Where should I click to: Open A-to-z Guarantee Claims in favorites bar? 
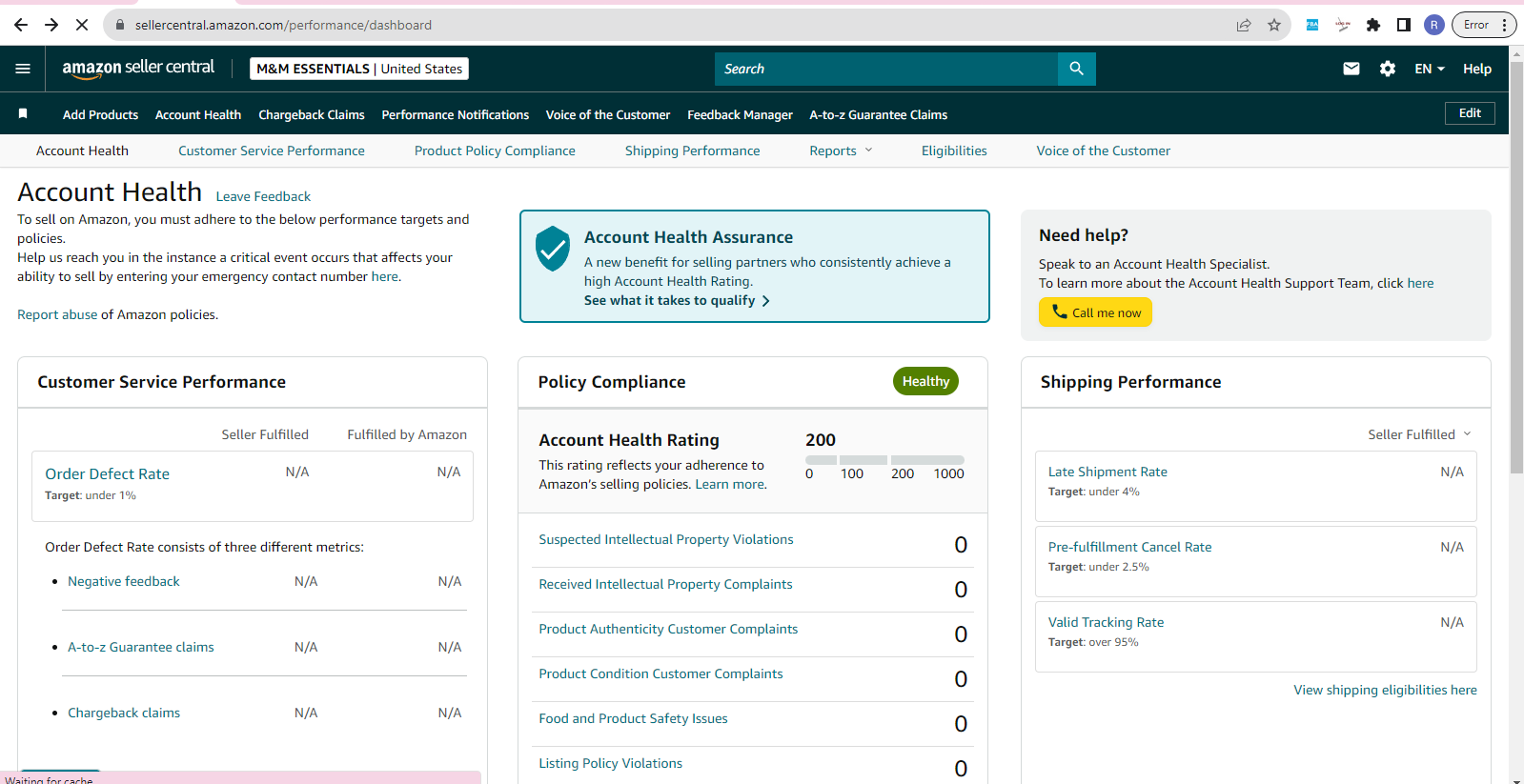[879, 114]
